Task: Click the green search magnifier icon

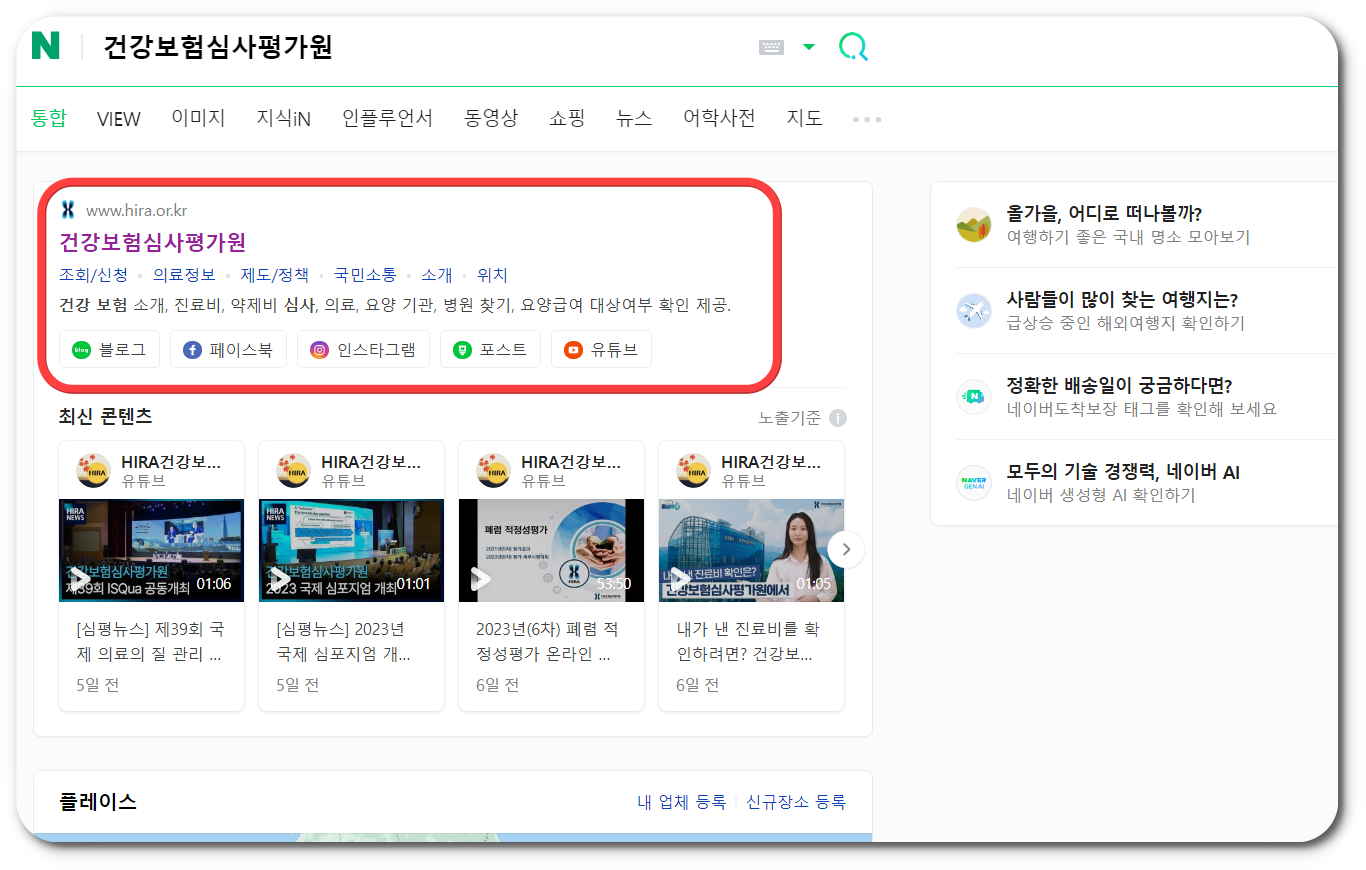Action: pyautogui.click(x=853, y=45)
